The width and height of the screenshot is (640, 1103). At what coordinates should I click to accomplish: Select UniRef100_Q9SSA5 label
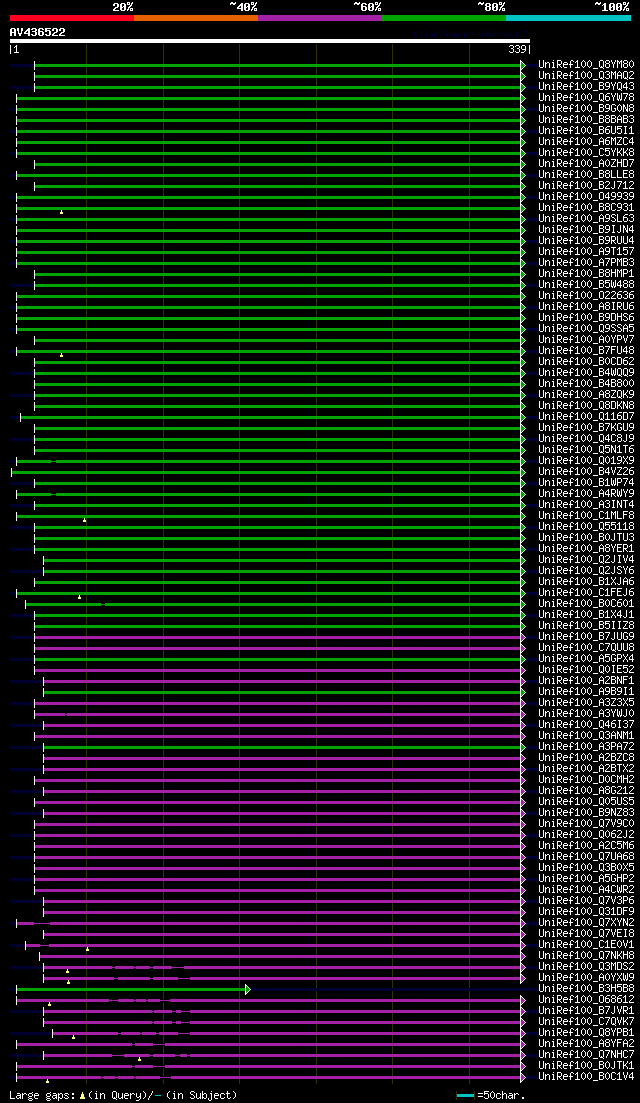(586, 329)
